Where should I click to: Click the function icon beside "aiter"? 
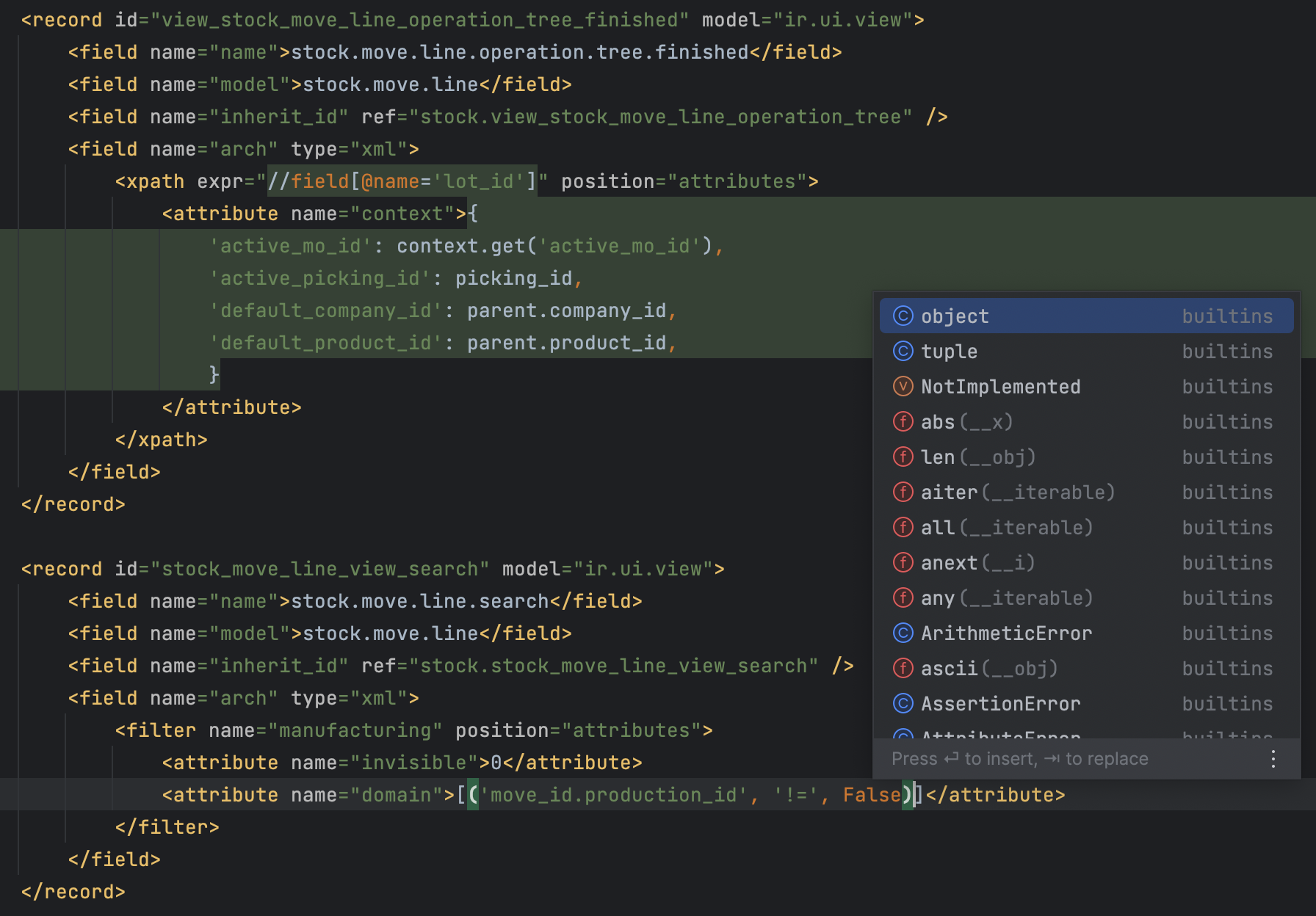[x=903, y=492]
